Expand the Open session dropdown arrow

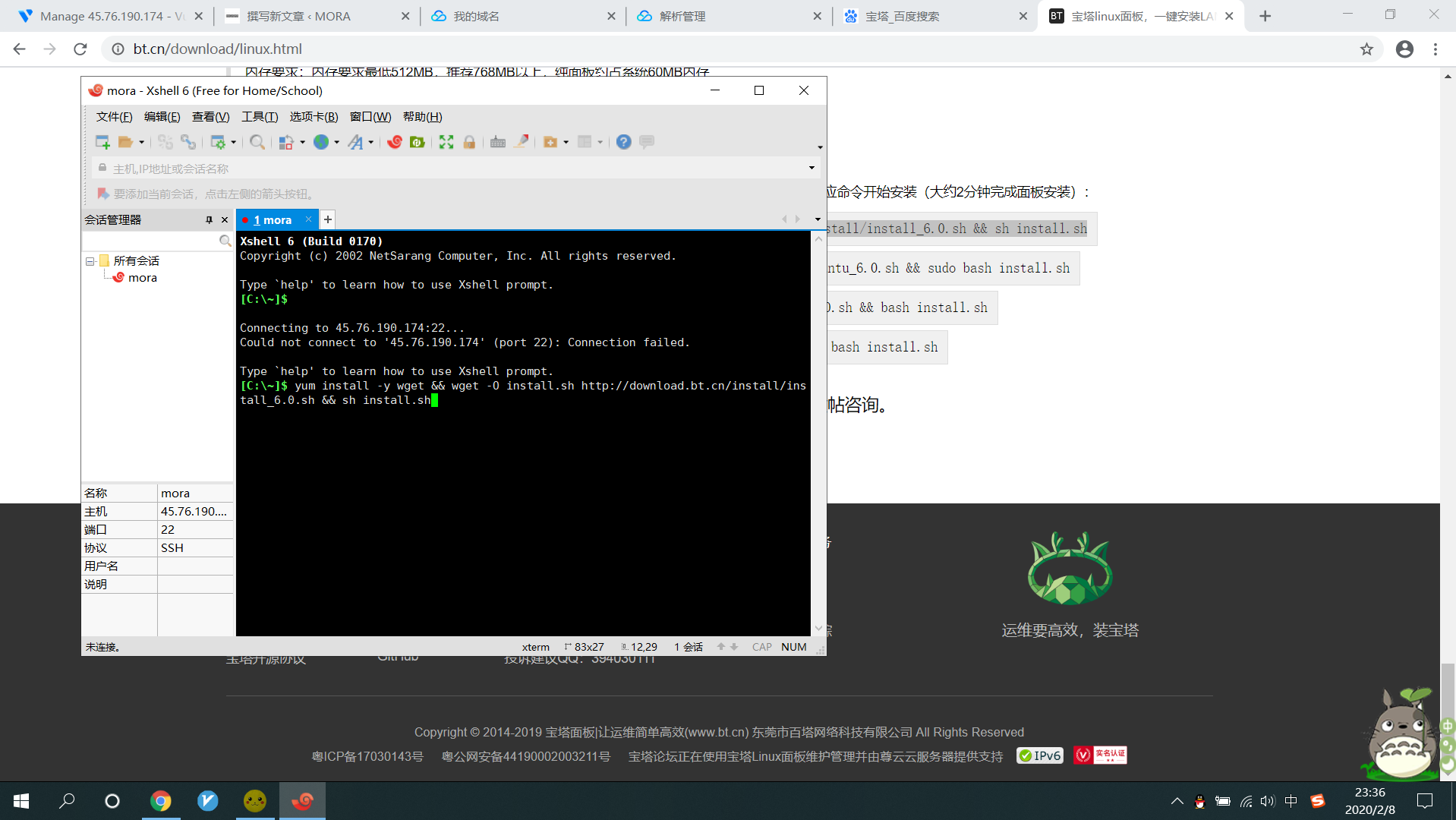point(141,142)
